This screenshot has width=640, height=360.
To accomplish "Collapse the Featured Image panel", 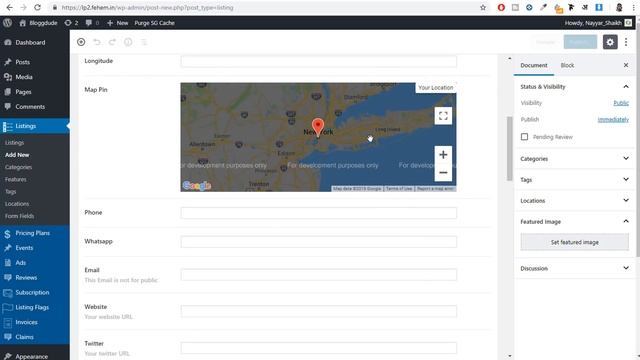I will [574, 222].
